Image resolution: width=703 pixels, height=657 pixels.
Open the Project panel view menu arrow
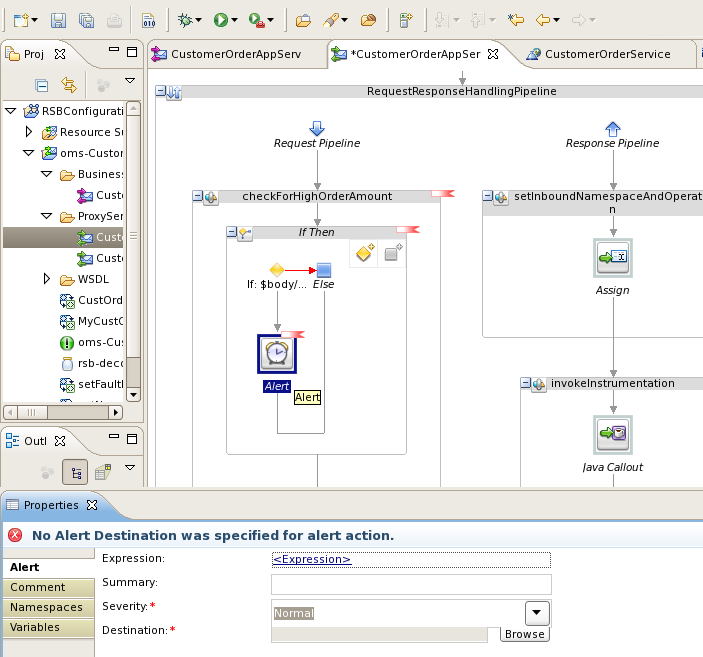click(x=130, y=81)
